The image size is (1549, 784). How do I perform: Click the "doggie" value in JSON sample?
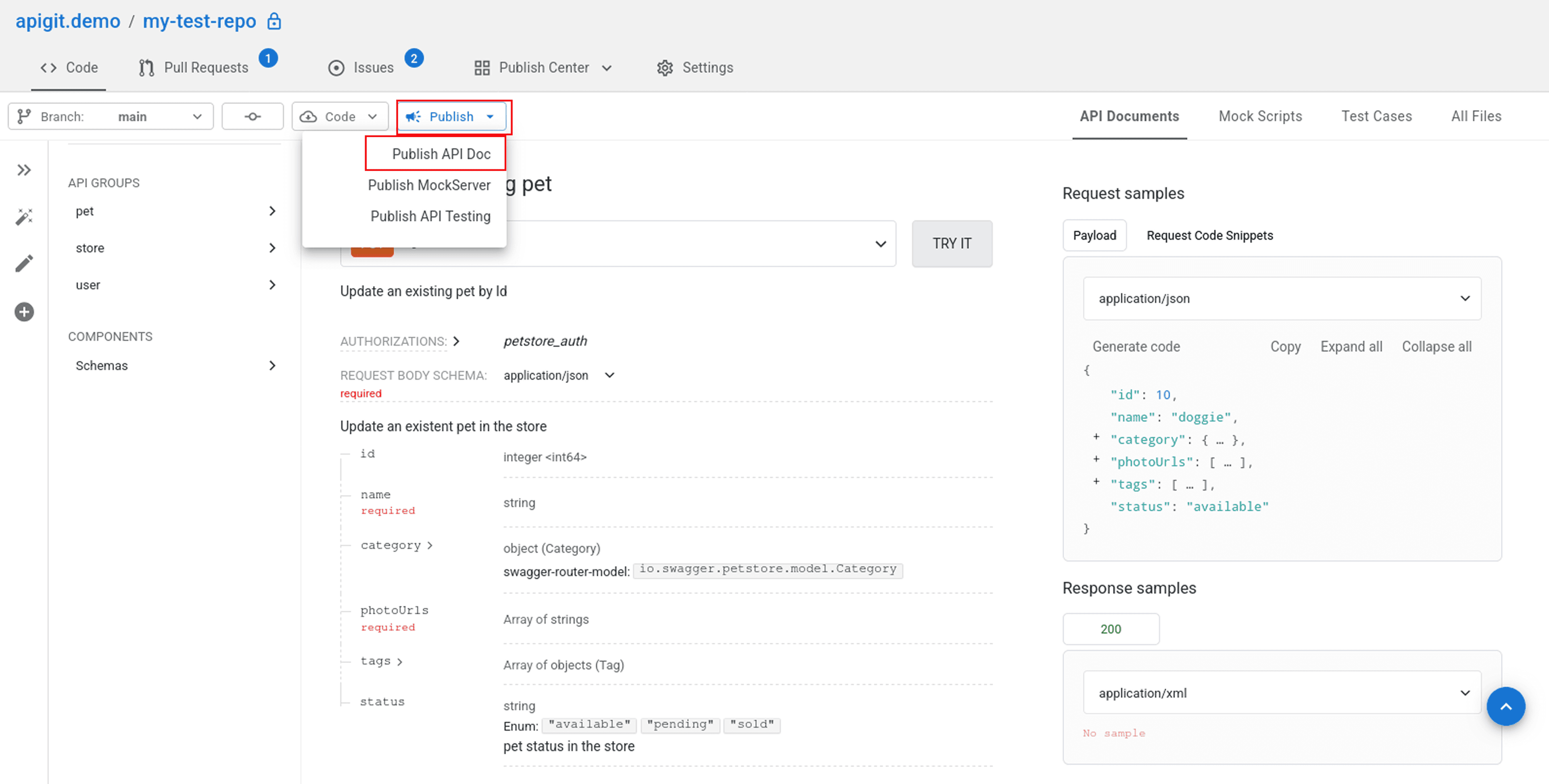(x=1201, y=417)
